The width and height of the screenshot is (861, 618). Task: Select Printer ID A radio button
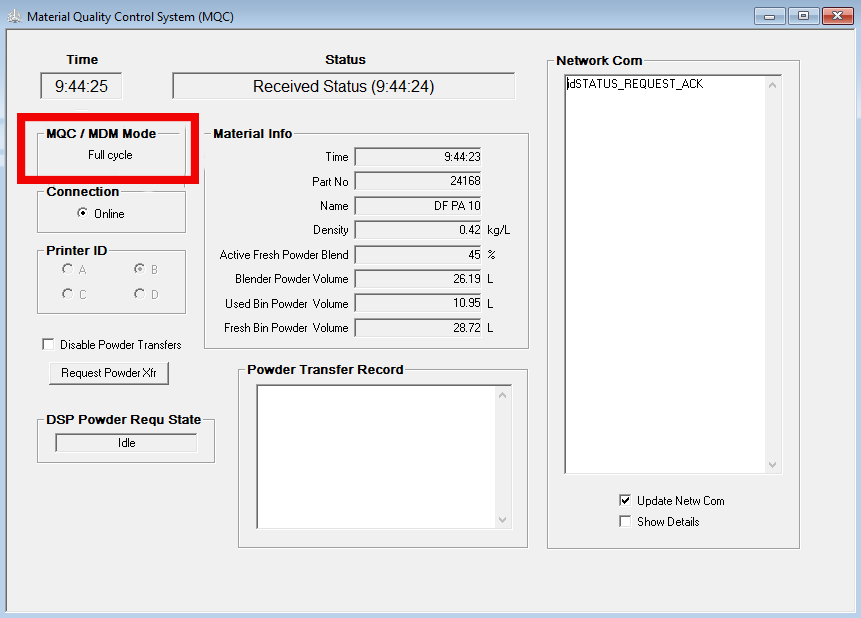pyautogui.click(x=67, y=269)
